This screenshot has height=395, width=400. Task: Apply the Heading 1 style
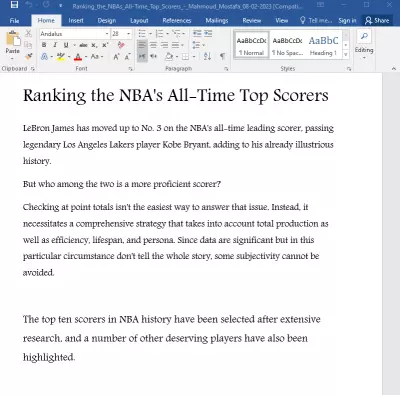coord(323,46)
